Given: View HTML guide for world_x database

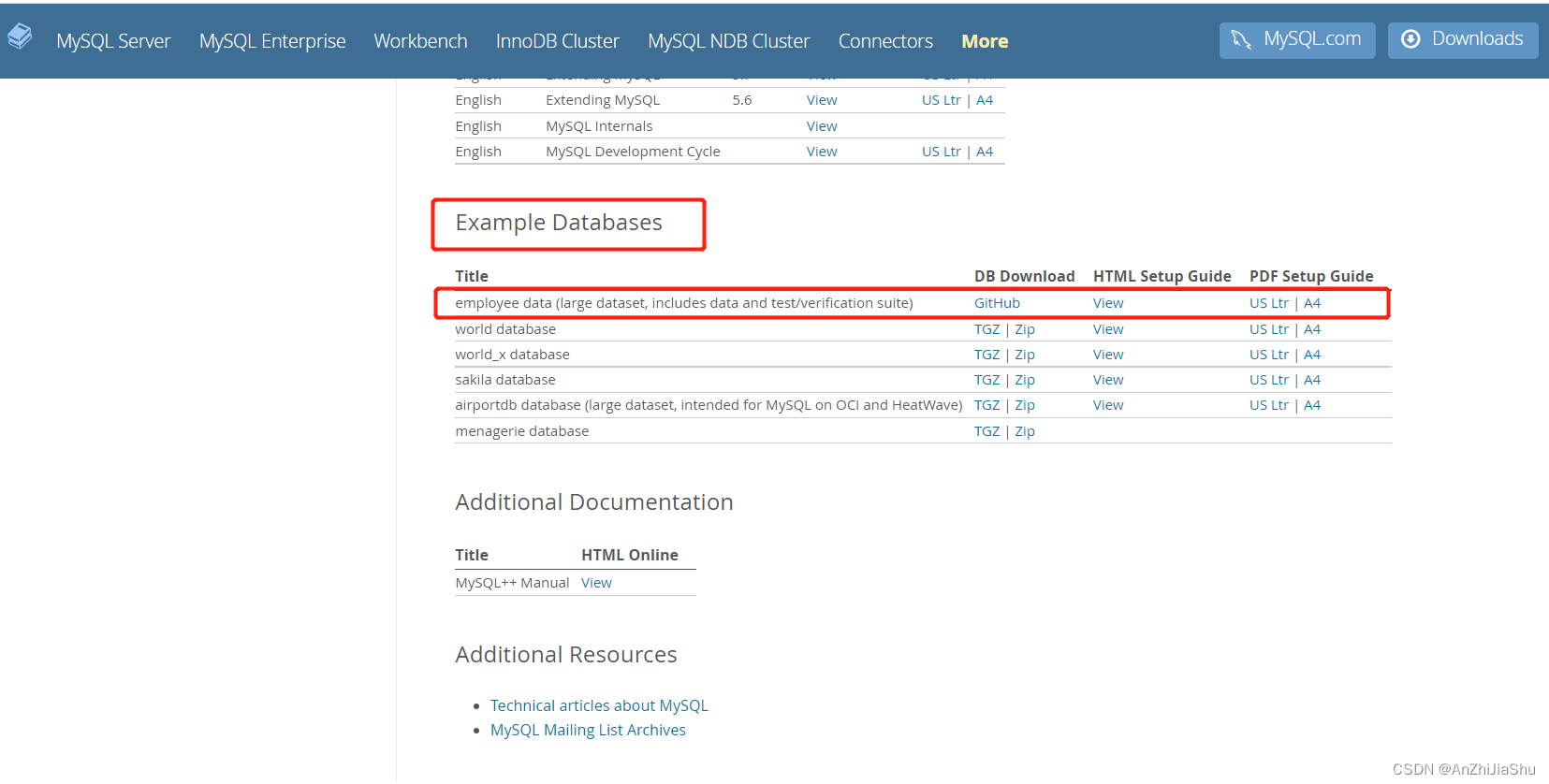Looking at the screenshot, I should pos(1108,355).
